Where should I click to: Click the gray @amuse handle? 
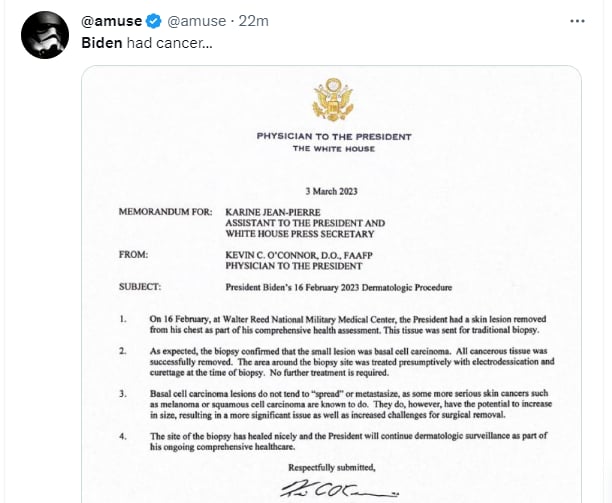point(196,21)
